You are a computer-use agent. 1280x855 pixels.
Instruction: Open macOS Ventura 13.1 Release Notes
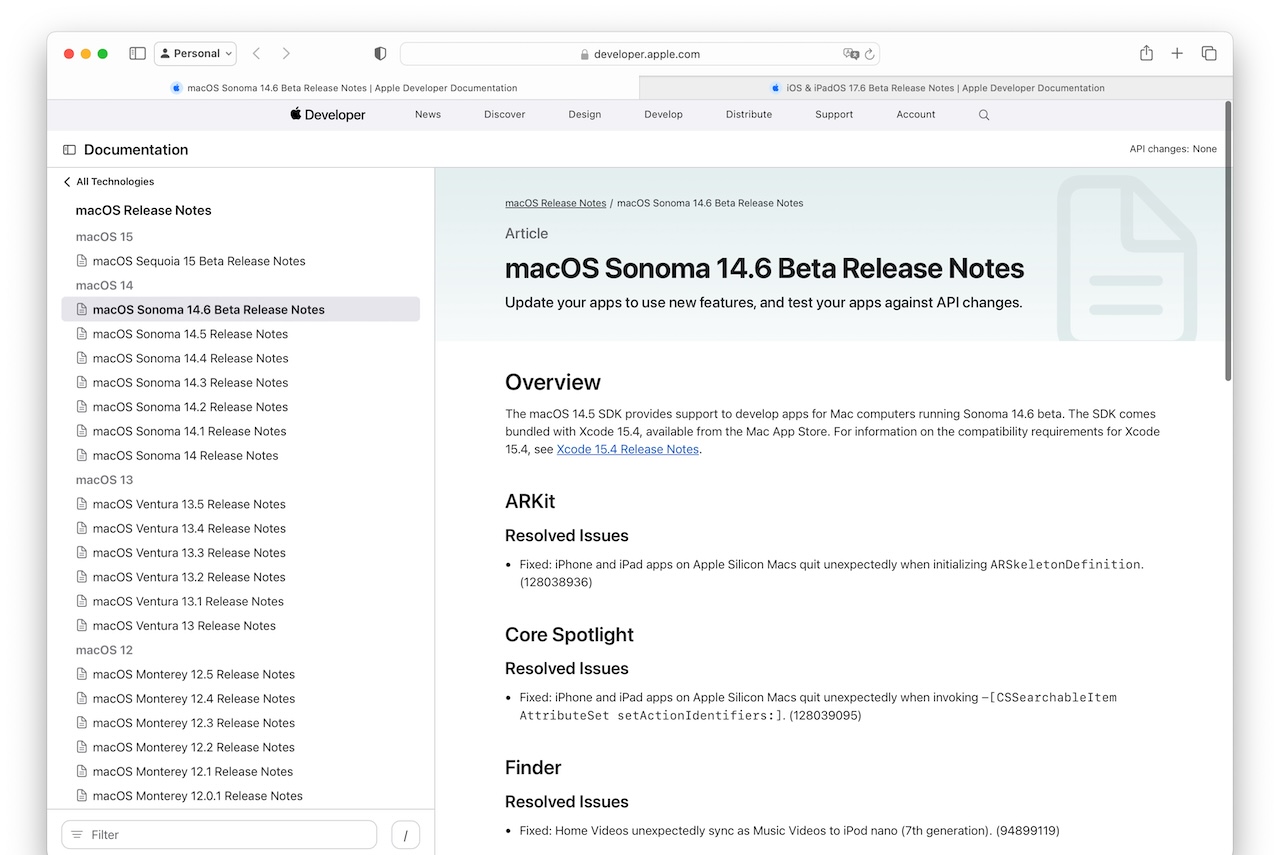188,602
